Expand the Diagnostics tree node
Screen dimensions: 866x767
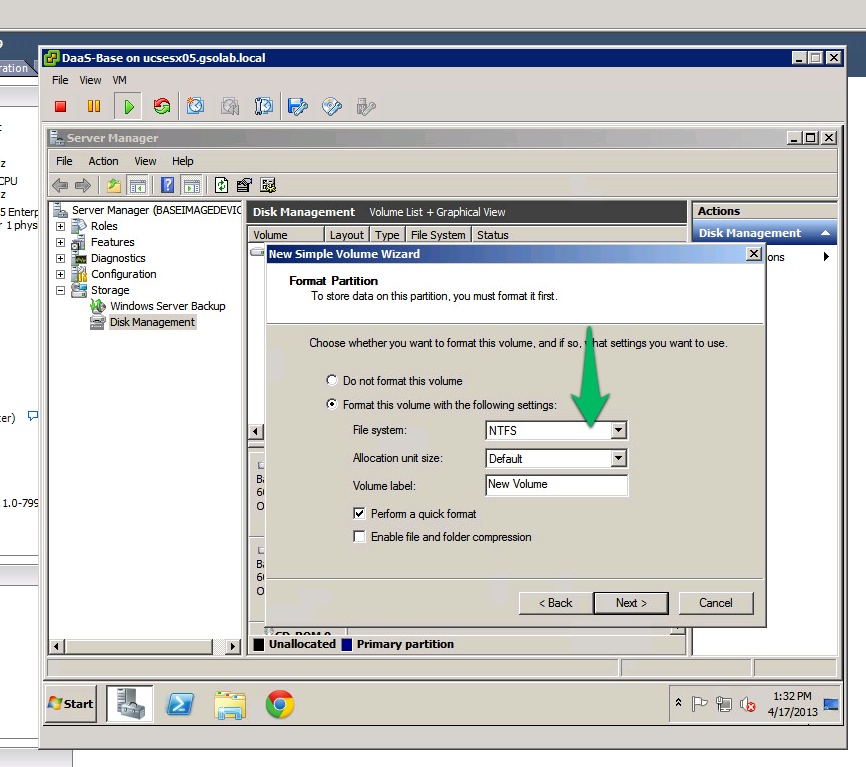point(61,258)
